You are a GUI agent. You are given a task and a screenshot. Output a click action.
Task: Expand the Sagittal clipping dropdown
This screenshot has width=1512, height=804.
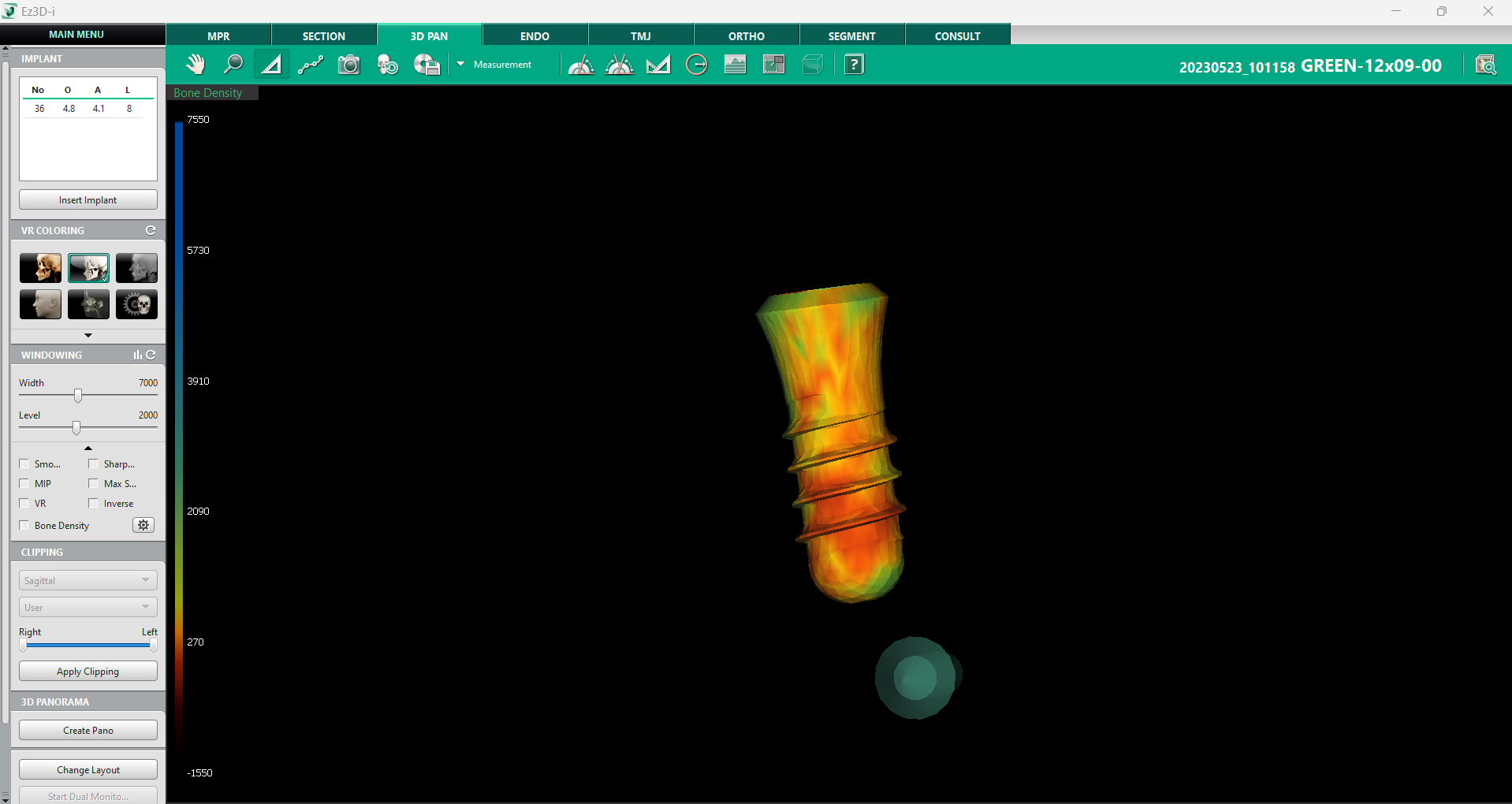tap(88, 581)
